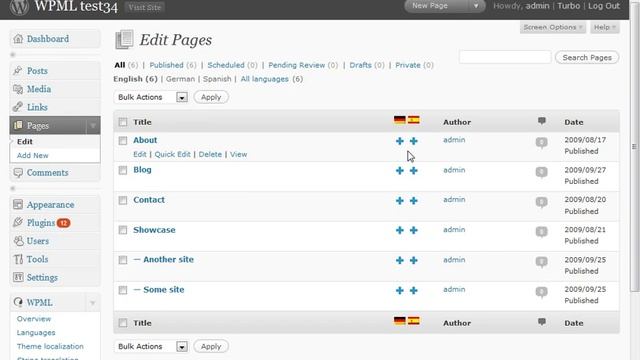Click the German flag in table footer
This screenshot has width=640, height=360.
400,321
